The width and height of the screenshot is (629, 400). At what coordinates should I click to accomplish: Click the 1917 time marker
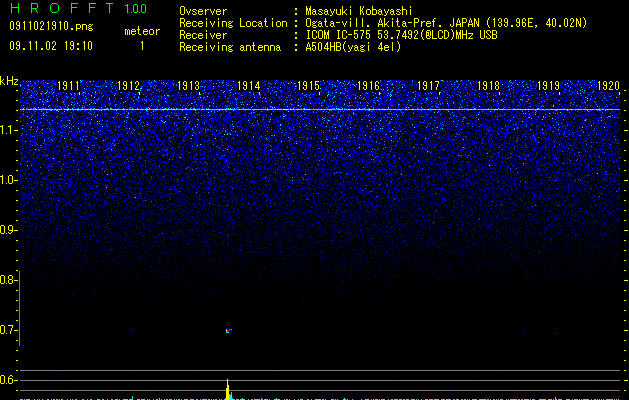428,86
